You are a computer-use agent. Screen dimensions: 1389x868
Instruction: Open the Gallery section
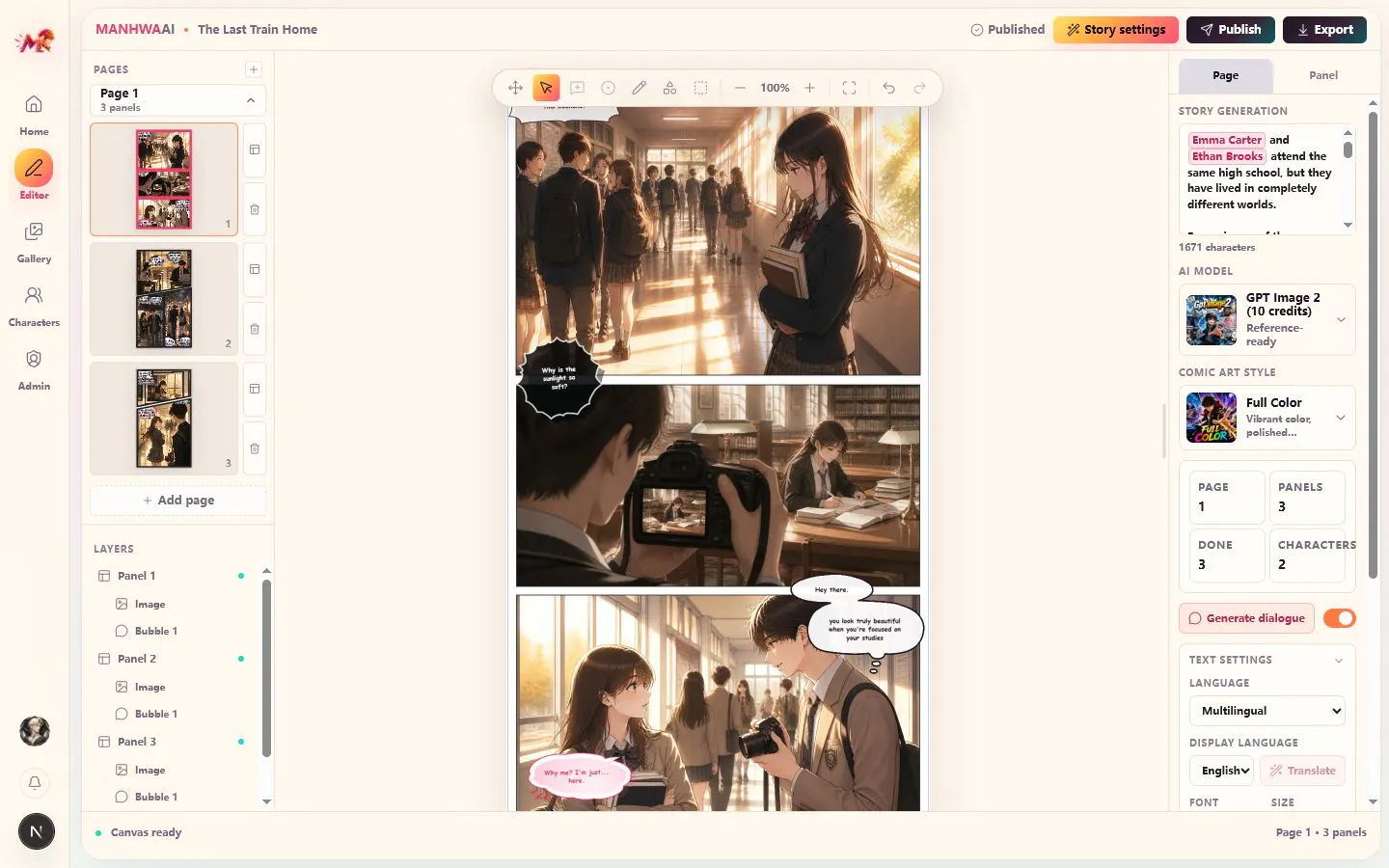[x=34, y=242]
